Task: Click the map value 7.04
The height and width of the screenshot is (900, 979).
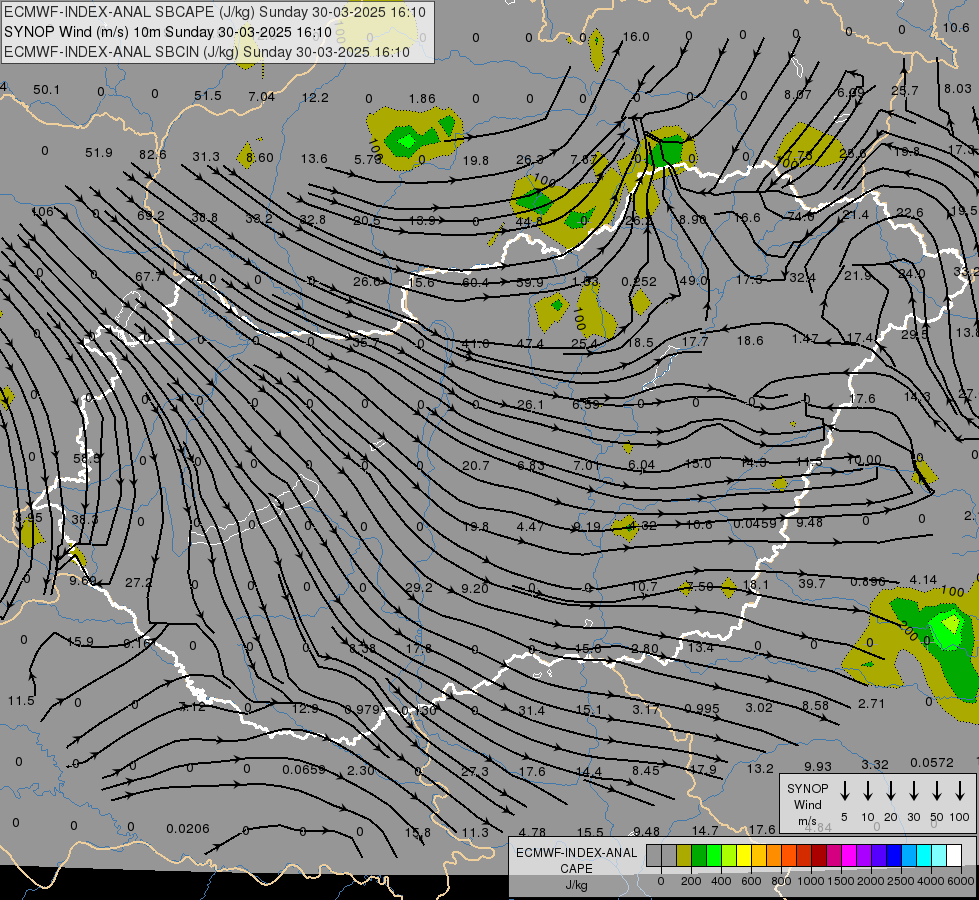Action: click(261, 96)
